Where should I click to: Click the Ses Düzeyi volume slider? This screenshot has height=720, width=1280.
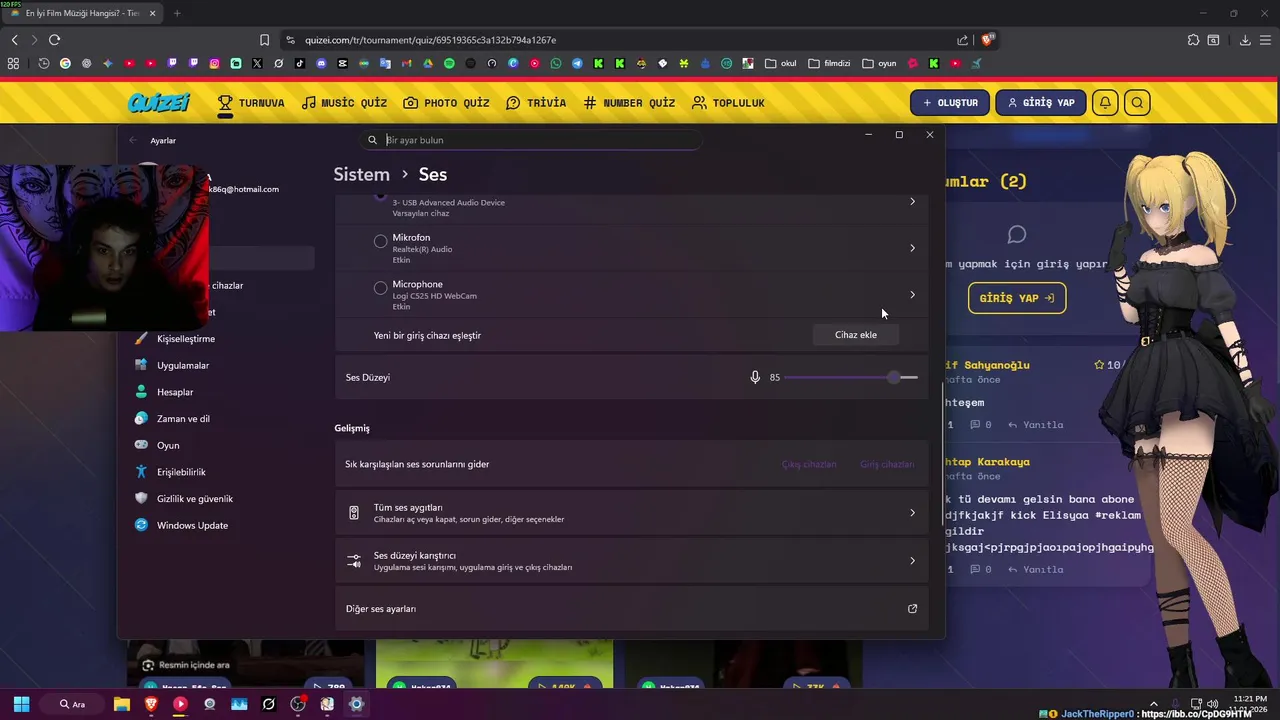pos(851,377)
